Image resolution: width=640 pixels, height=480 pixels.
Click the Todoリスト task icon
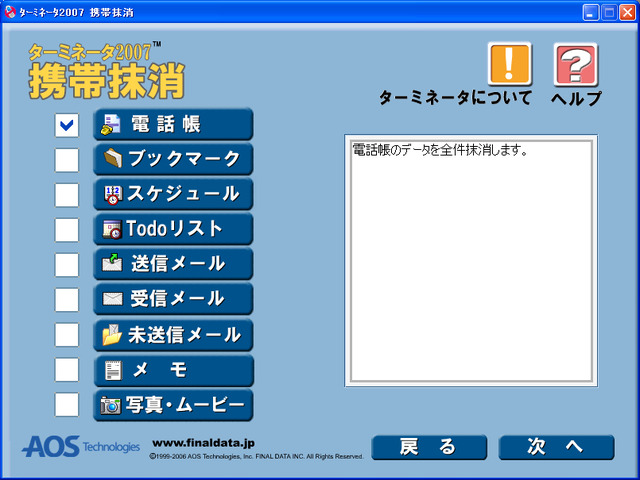click(x=112, y=229)
